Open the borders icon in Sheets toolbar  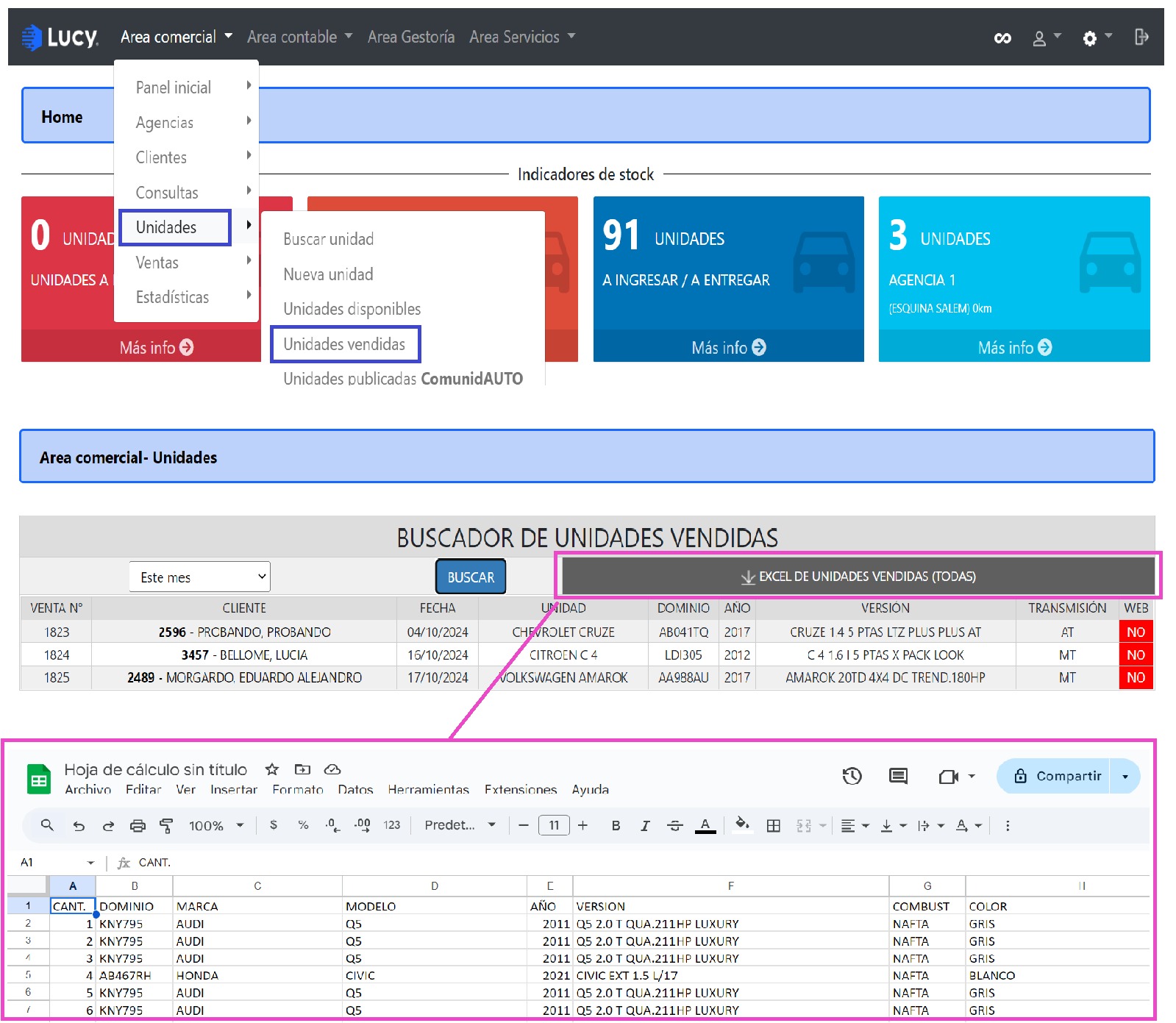773,826
